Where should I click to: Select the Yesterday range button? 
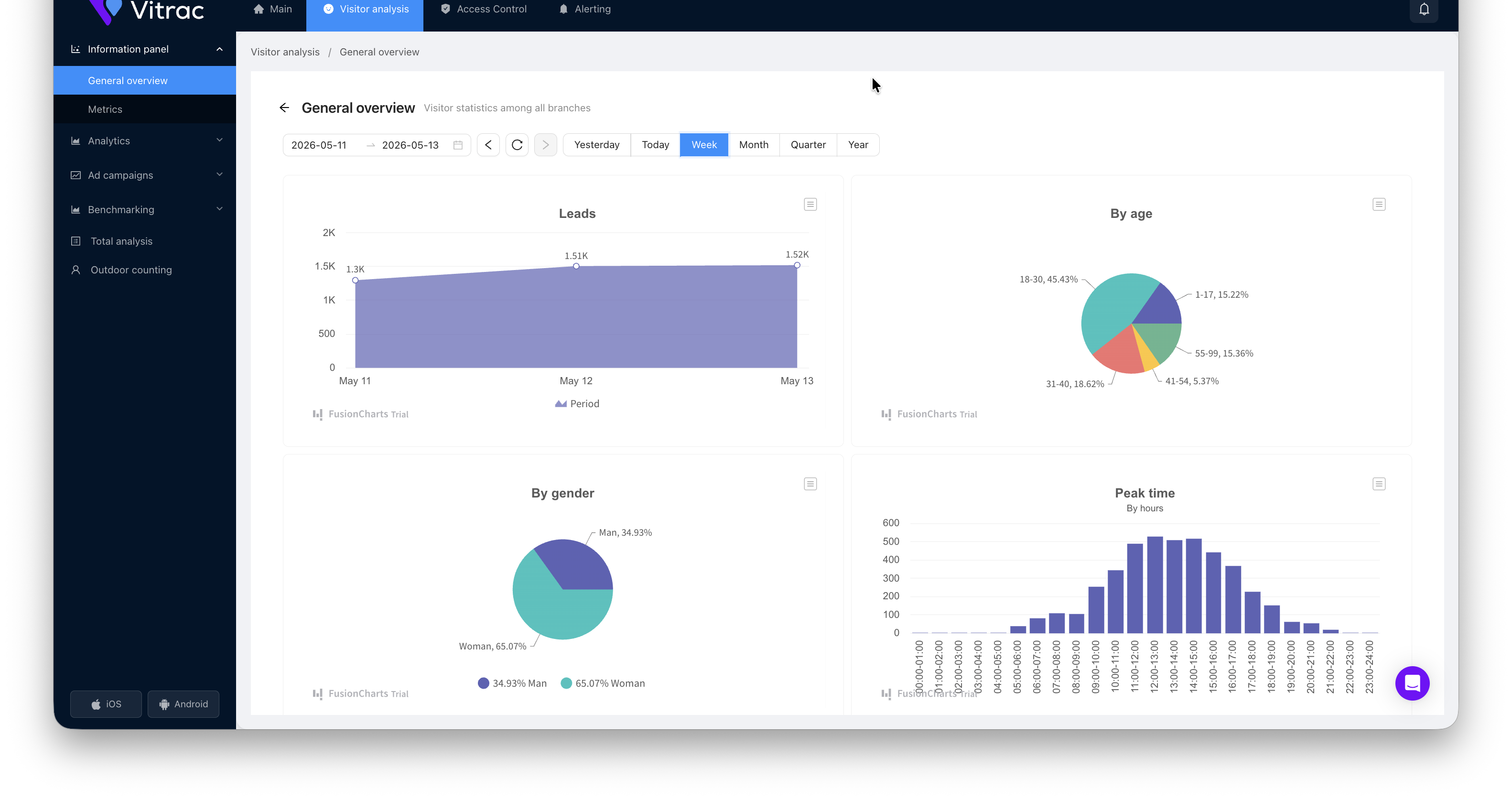[596, 145]
